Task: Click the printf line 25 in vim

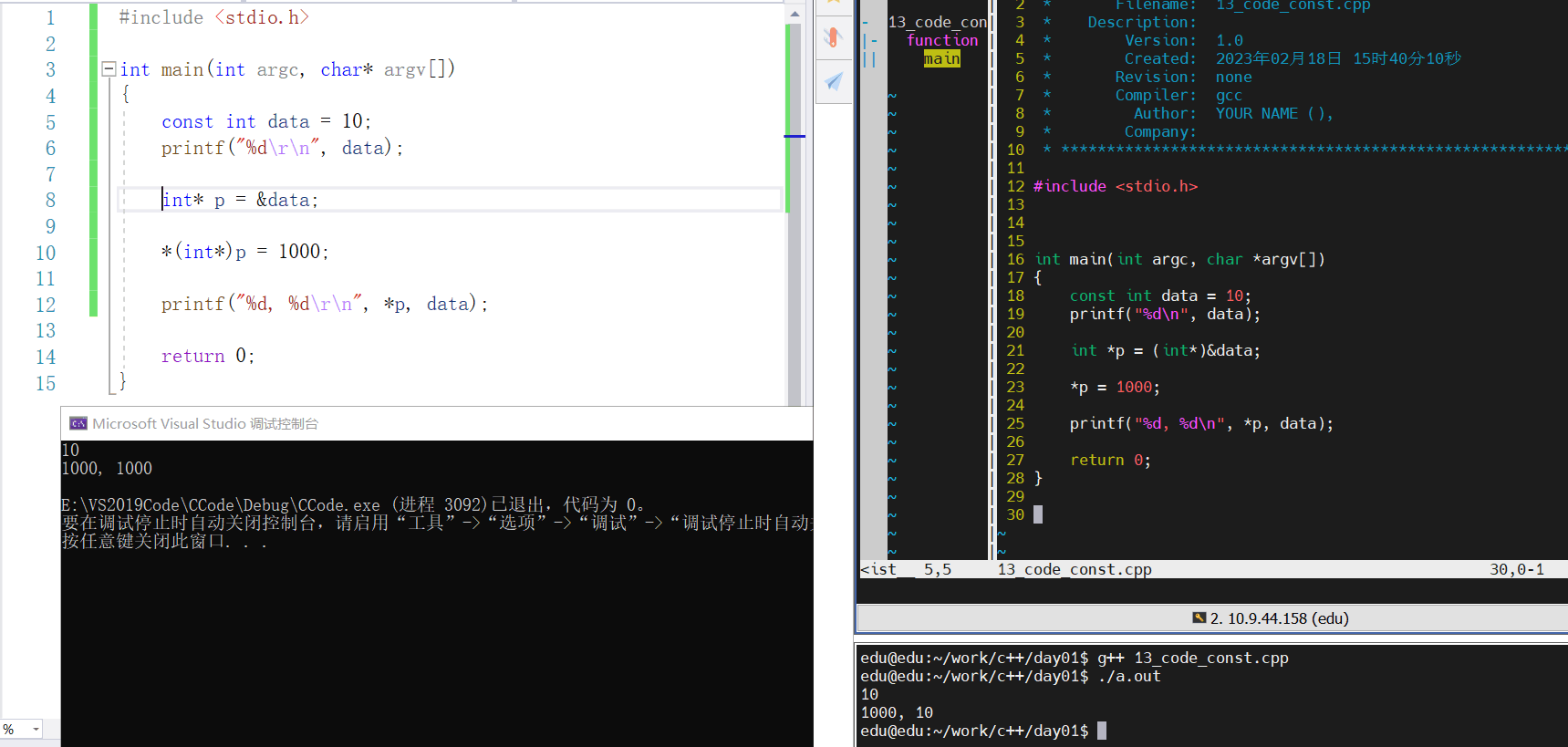Action: (x=1201, y=423)
